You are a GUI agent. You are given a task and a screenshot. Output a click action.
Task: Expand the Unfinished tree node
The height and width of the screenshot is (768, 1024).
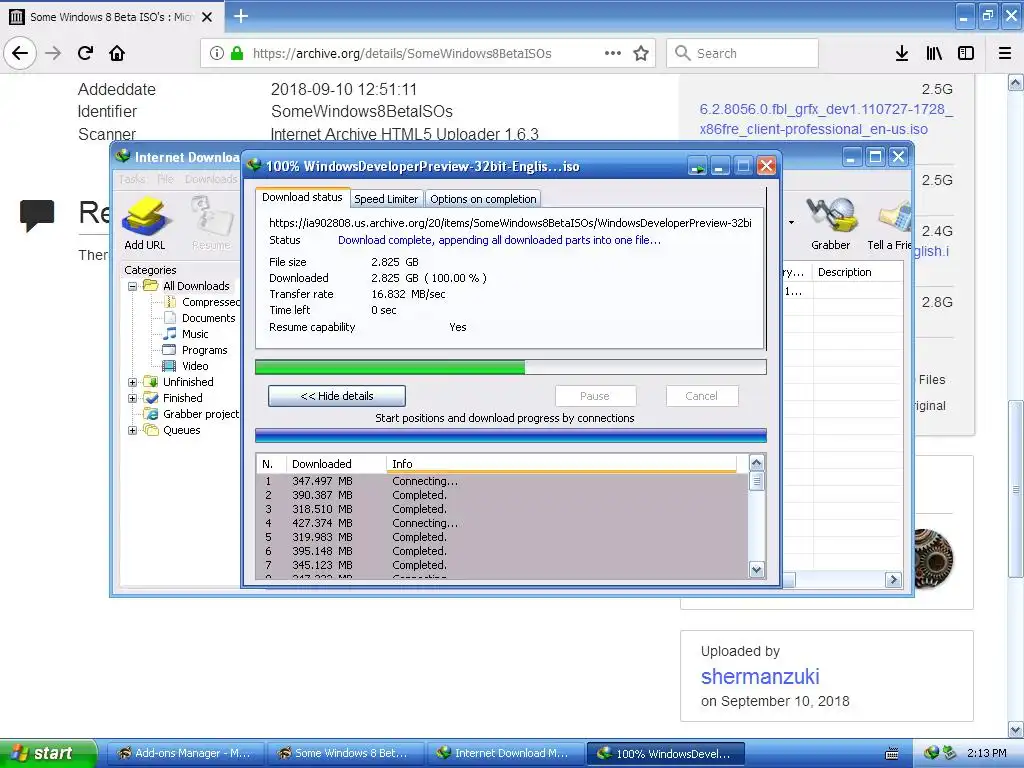click(133, 382)
